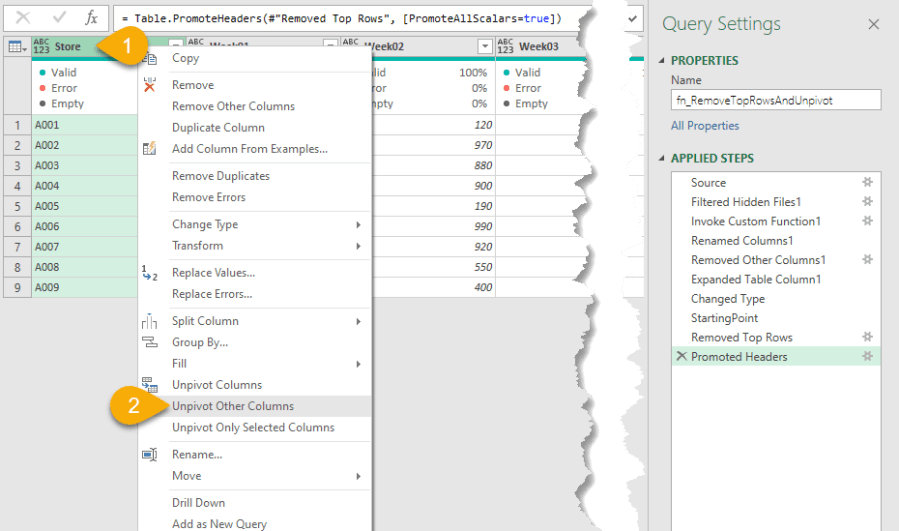Screen dimensions: 899x531
Task: Open the gear settings for the Source step
Action: (x=868, y=183)
